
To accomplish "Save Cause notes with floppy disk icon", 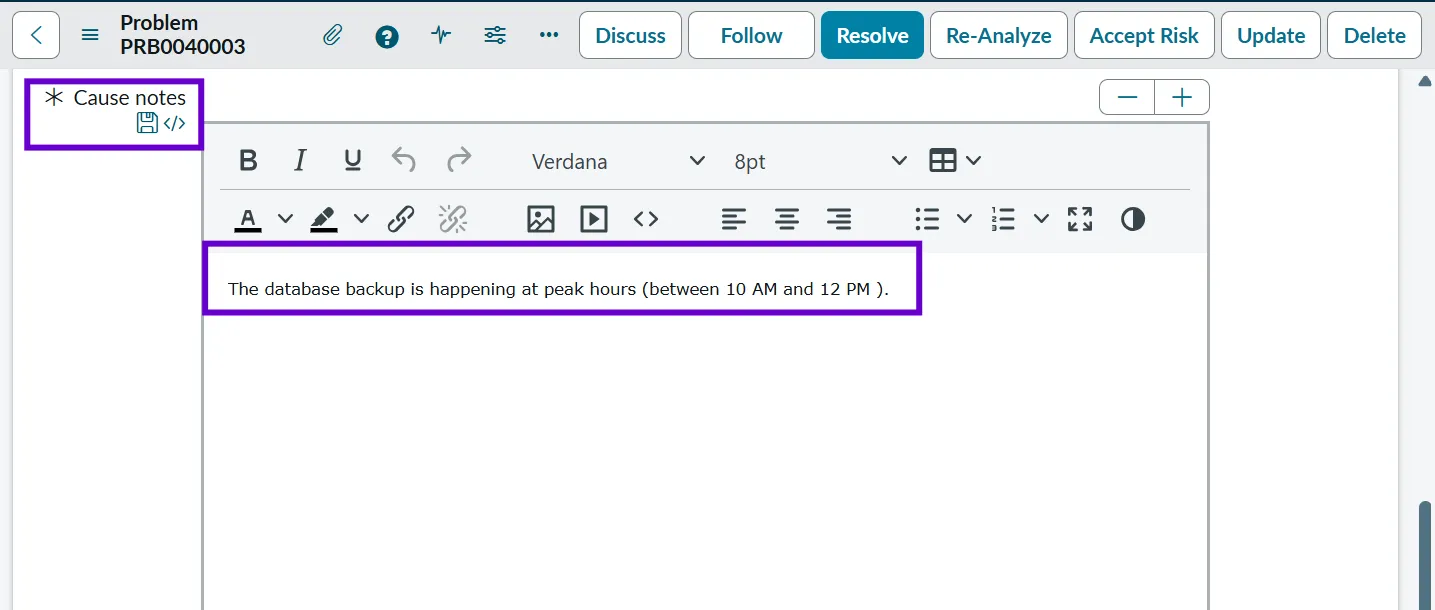I will (147, 123).
